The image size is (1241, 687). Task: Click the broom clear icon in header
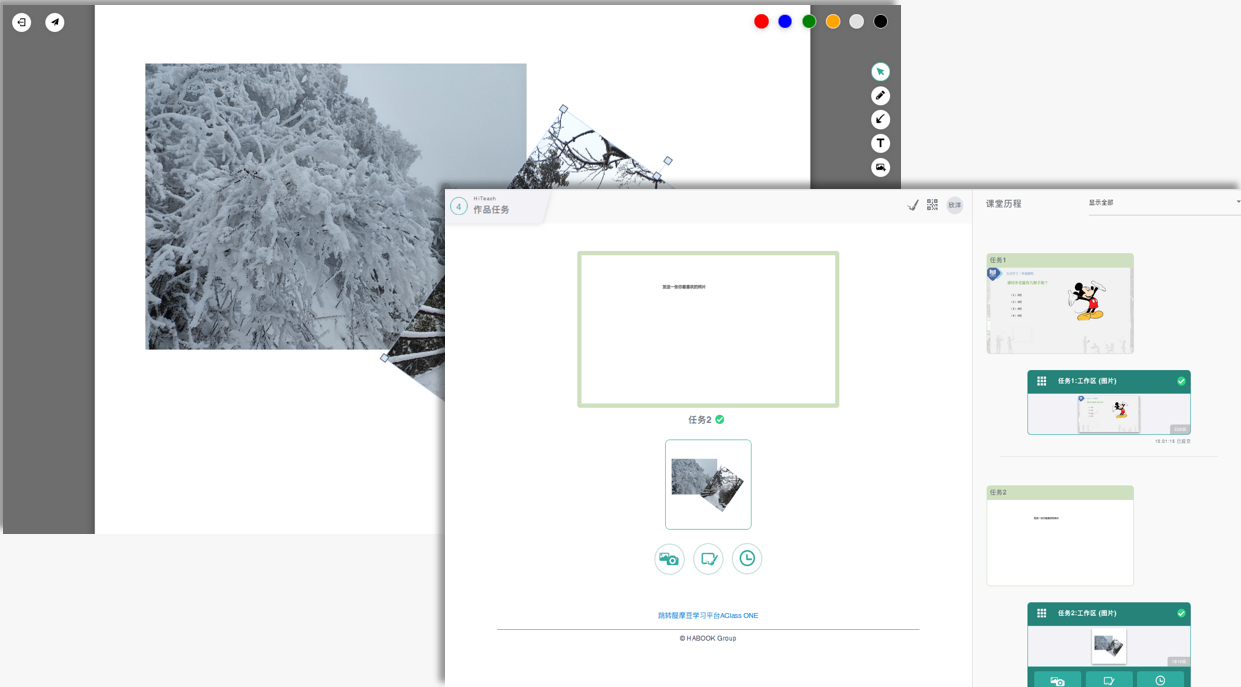coord(912,205)
